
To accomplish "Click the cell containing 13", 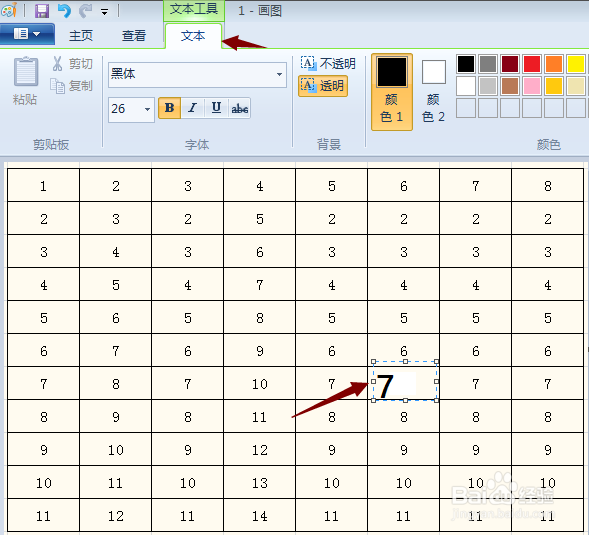I will pyautogui.click(x=260, y=482).
